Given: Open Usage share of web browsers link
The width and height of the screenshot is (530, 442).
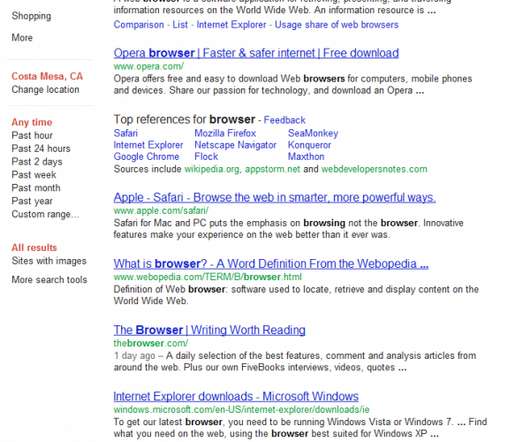Looking at the screenshot, I should [x=337, y=25].
